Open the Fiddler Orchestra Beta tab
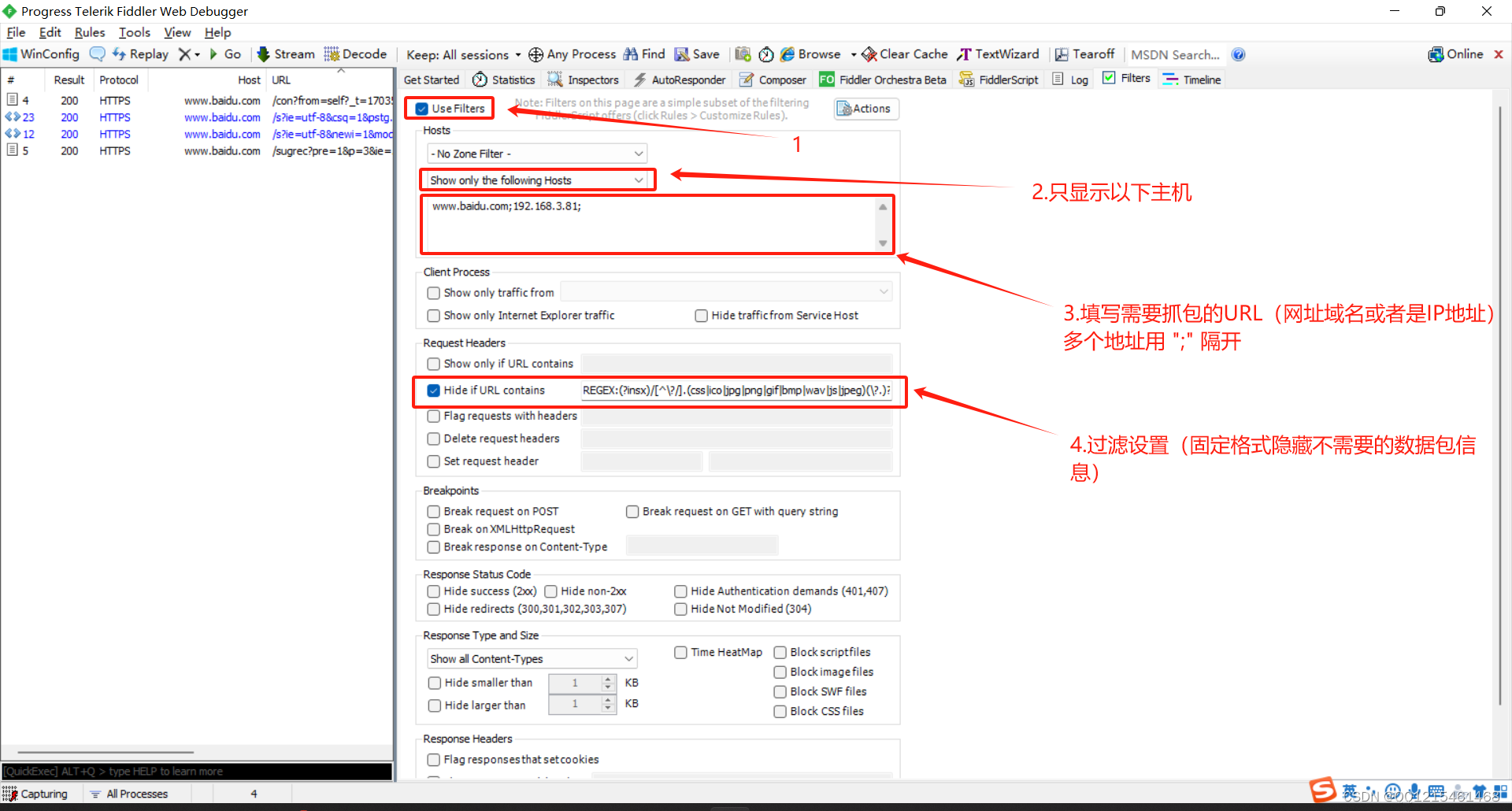Viewport: 1512px width, 811px height. pos(883,80)
